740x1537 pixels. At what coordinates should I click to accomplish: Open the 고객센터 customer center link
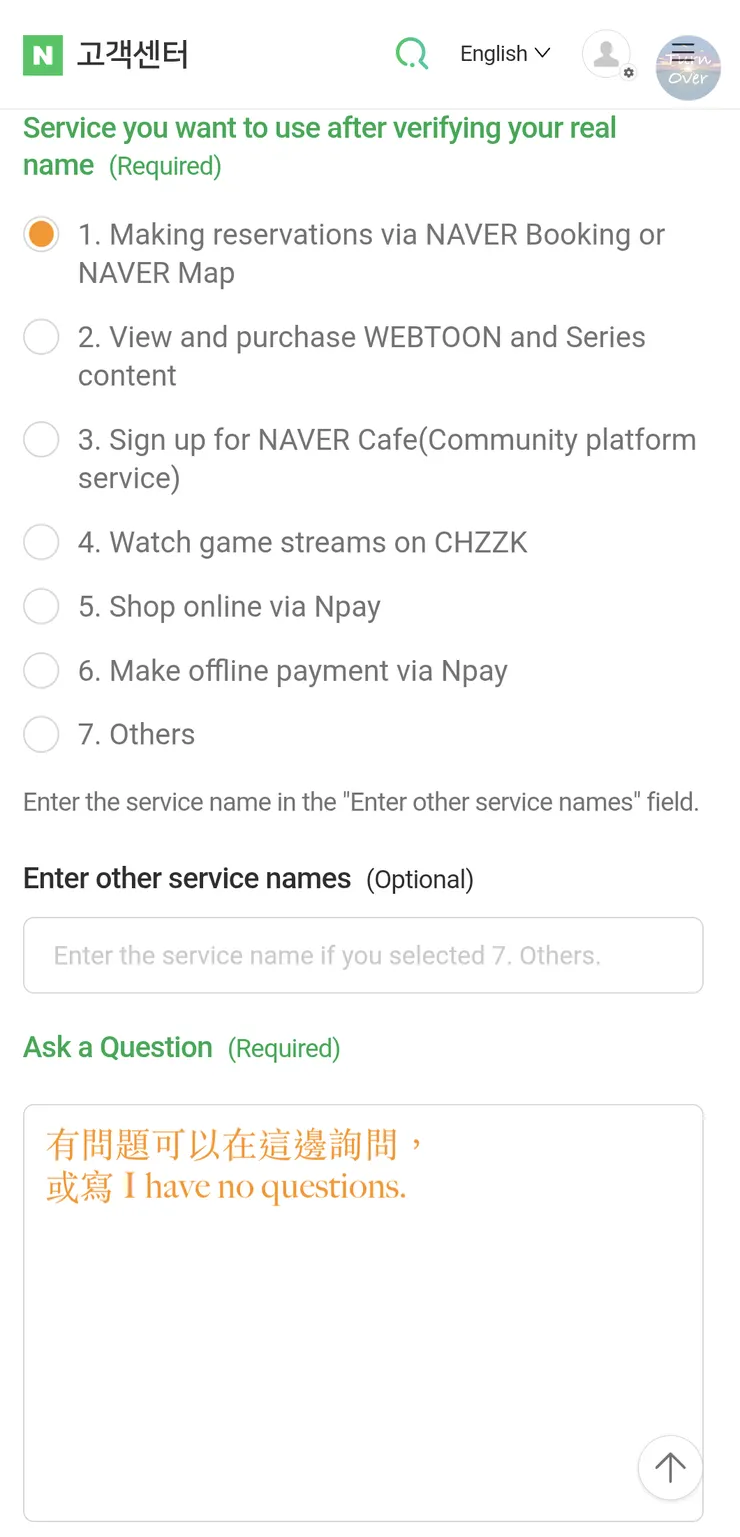click(x=133, y=55)
